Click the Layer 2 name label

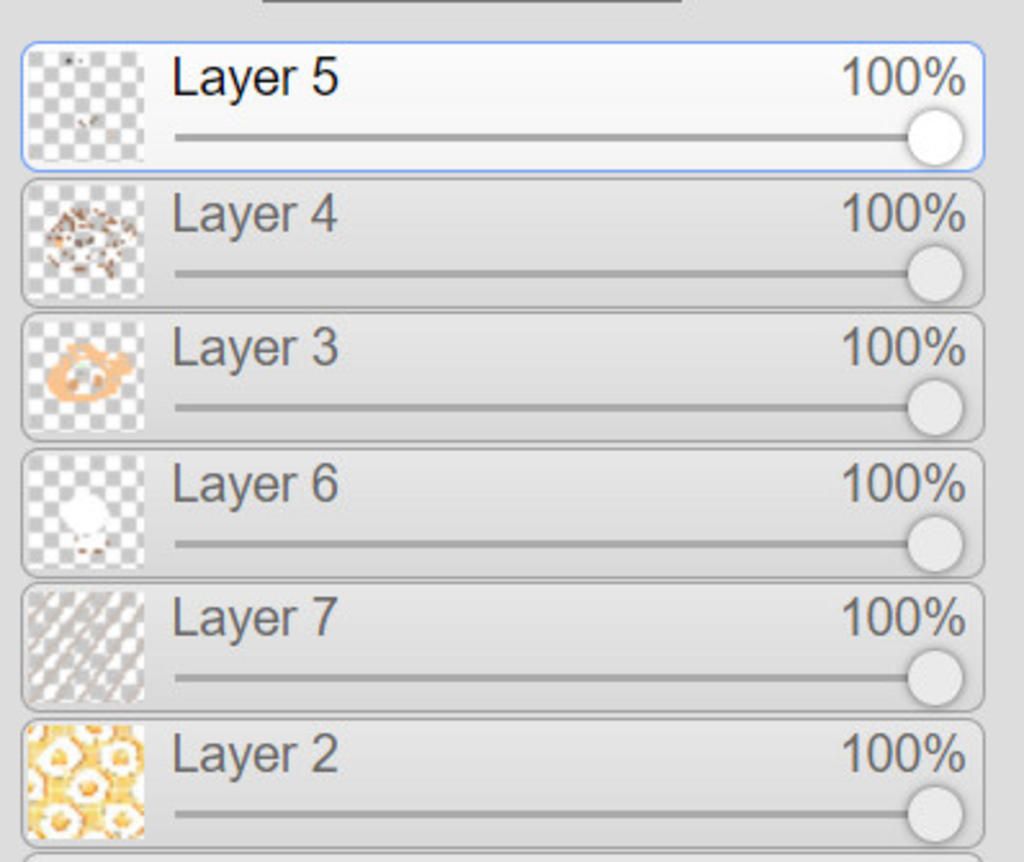coord(255,755)
